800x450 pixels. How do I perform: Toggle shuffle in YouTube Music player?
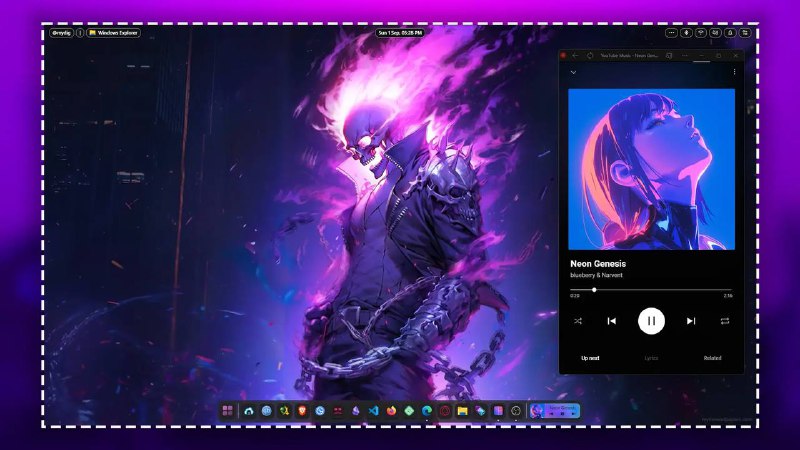pos(578,321)
